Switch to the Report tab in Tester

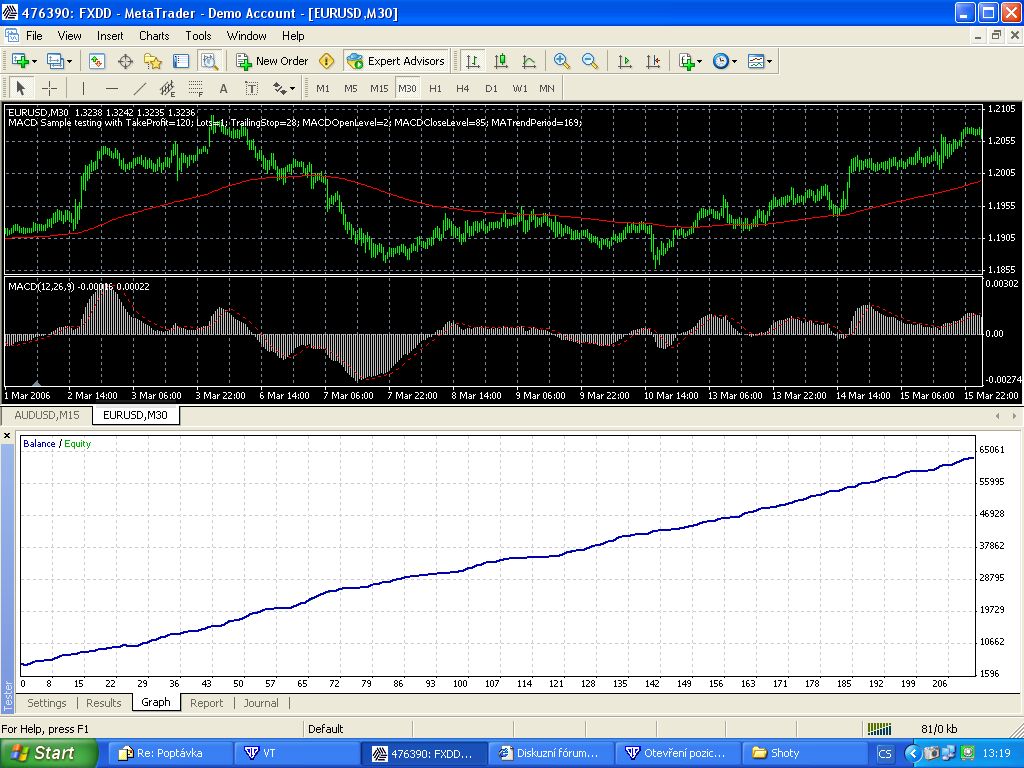coord(206,703)
